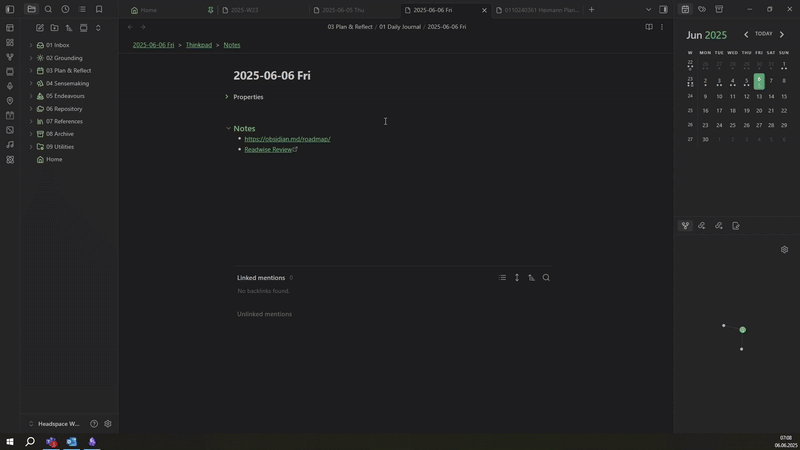Click the canvas grid ribbon icon

pyautogui.click(x=10, y=42)
